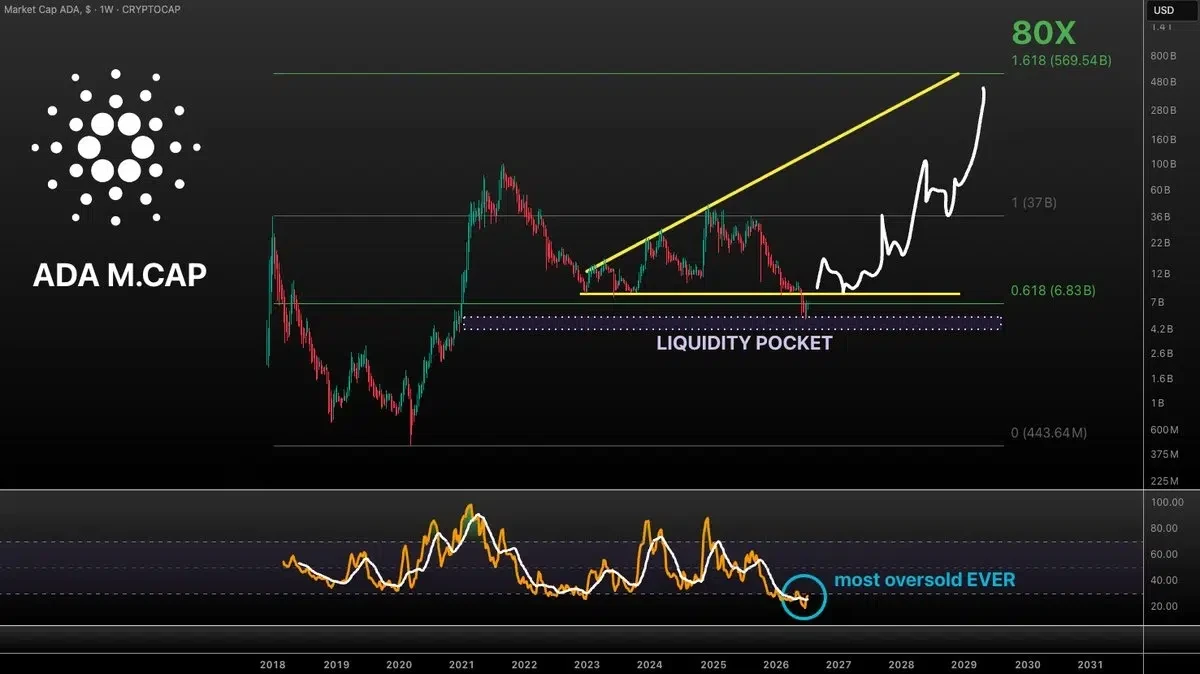
Task: Select the 'ADA M.CAP' text label
Action: click(120, 275)
